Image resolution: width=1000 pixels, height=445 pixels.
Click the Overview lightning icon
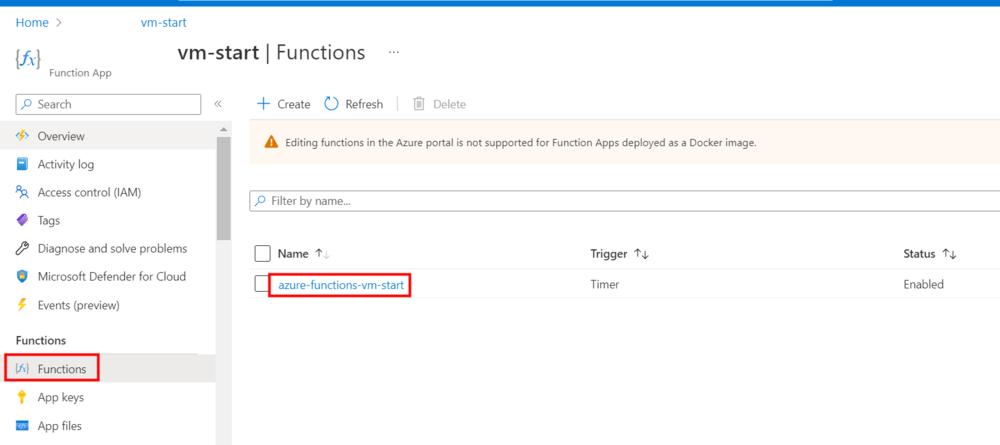tap(22, 136)
